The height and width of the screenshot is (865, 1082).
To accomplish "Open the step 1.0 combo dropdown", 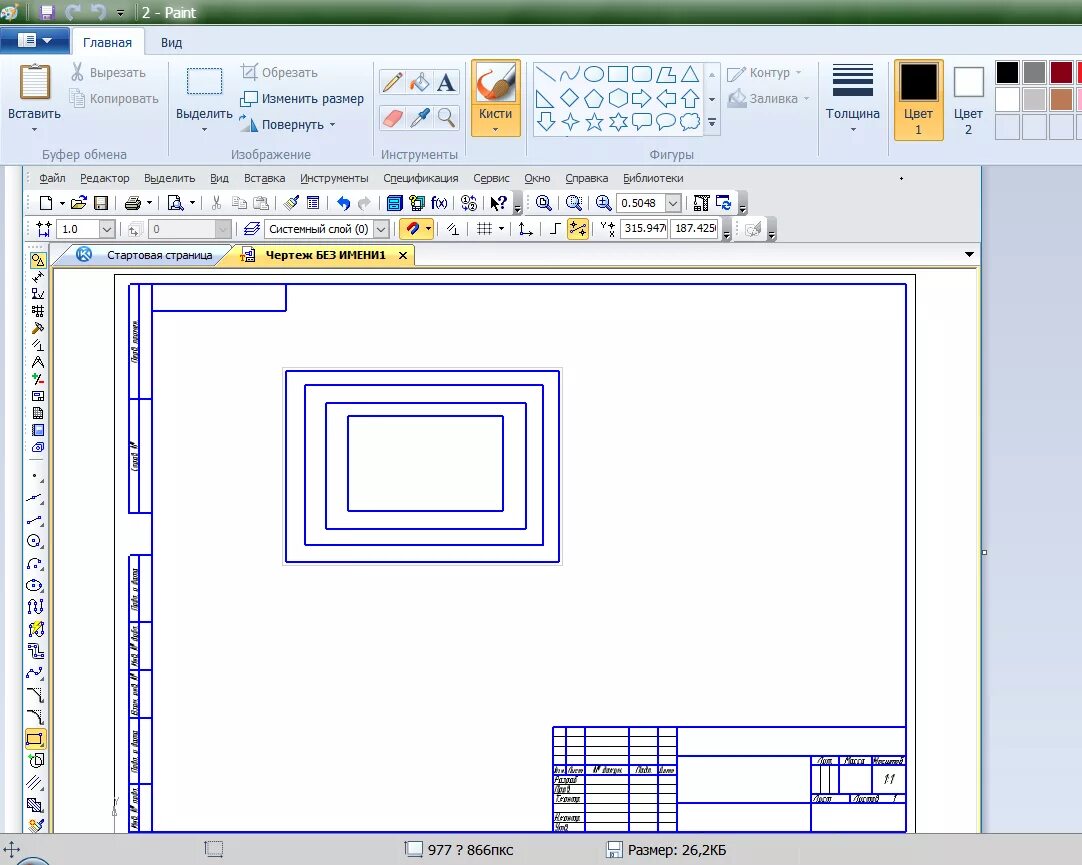I will click(x=106, y=229).
